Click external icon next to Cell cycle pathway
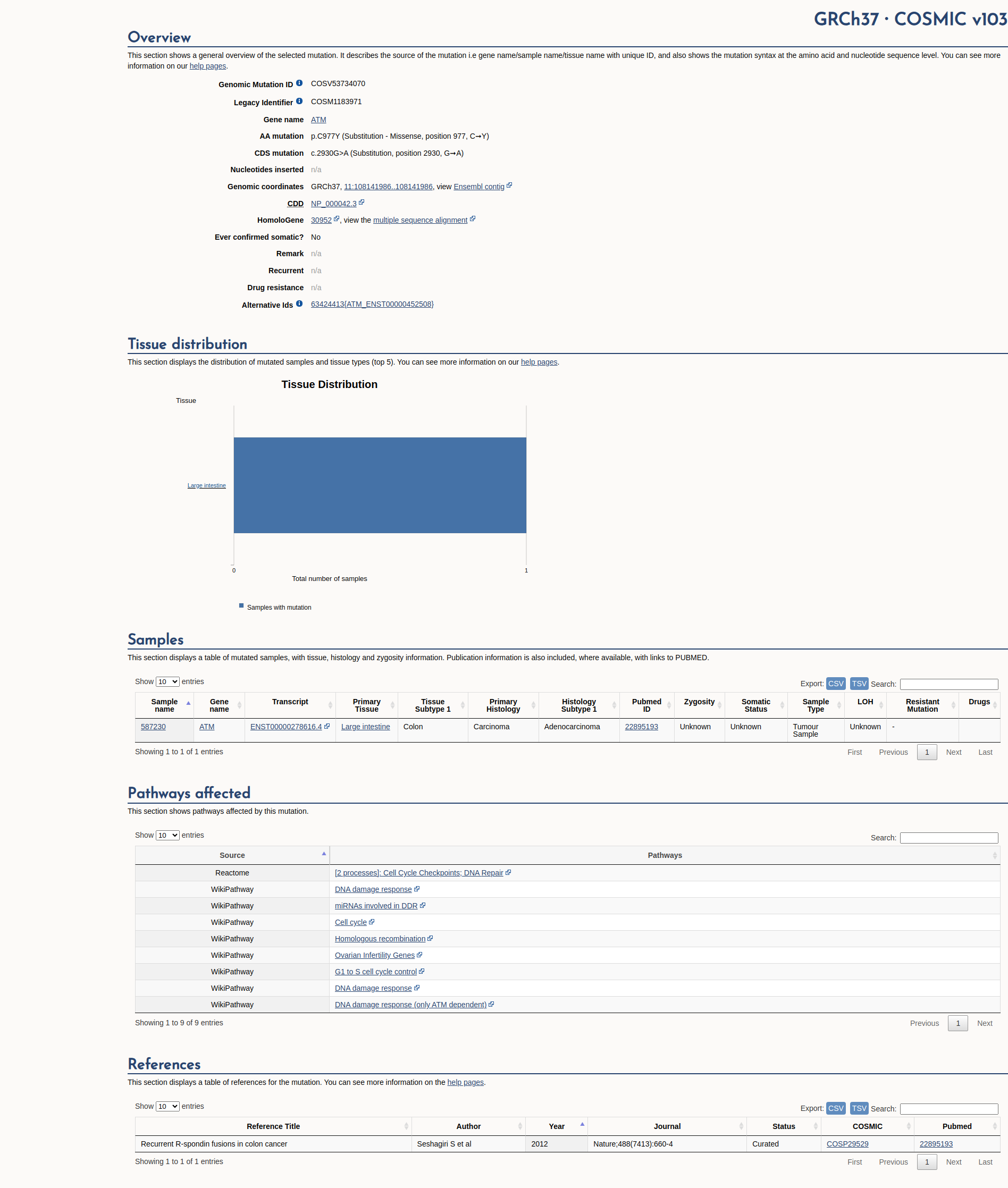 372,922
